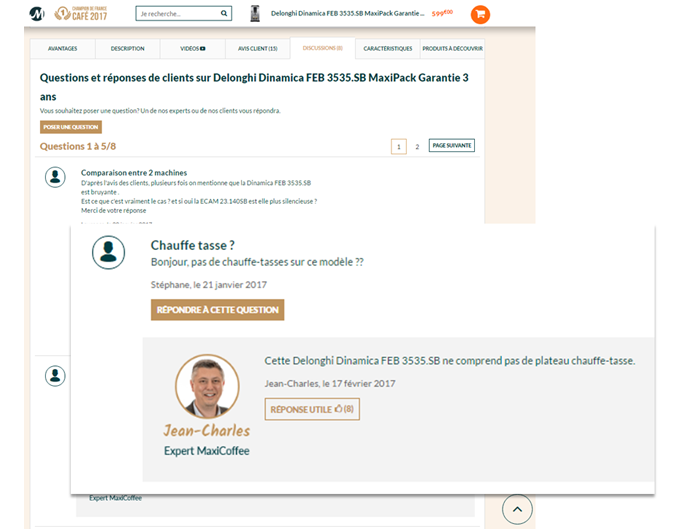Click the Chauffe tasse ? question title
Viewport: 673px width, 532px height.
click(x=193, y=245)
